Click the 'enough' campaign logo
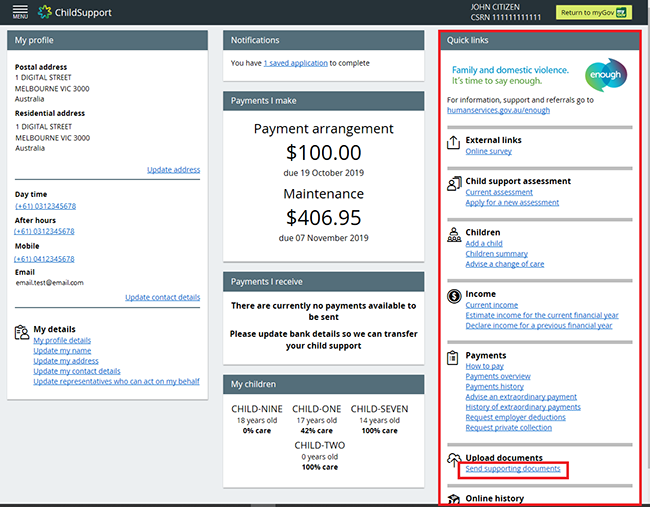 coord(605,74)
